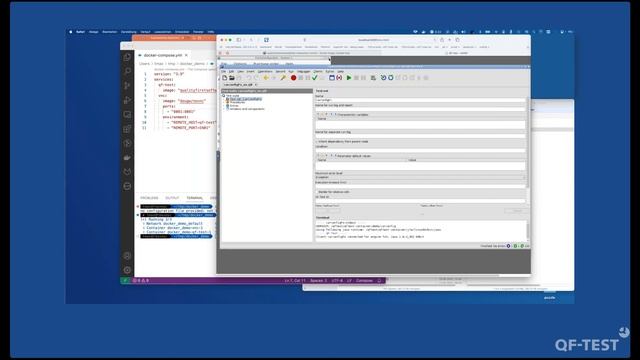640x360 pixels.
Task: Toggle the Border for relative calls checkbox
Action: coord(317,192)
